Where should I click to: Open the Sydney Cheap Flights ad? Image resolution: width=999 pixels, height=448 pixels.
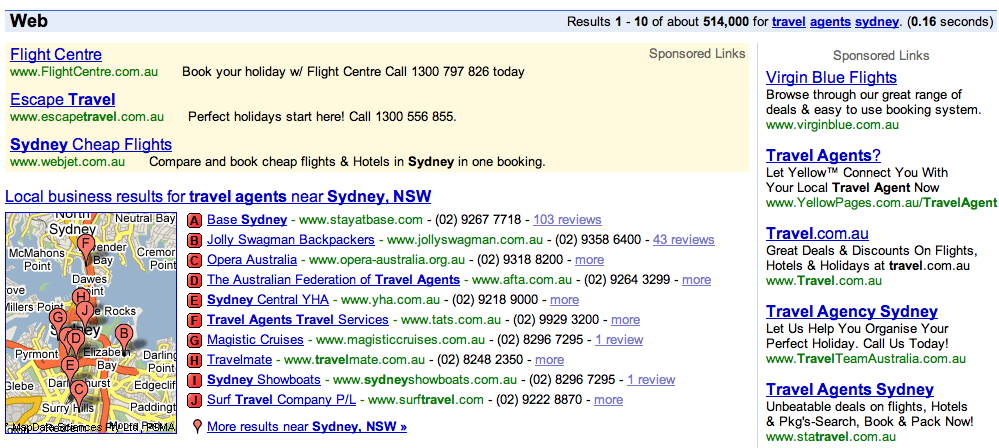click(91, 144)
